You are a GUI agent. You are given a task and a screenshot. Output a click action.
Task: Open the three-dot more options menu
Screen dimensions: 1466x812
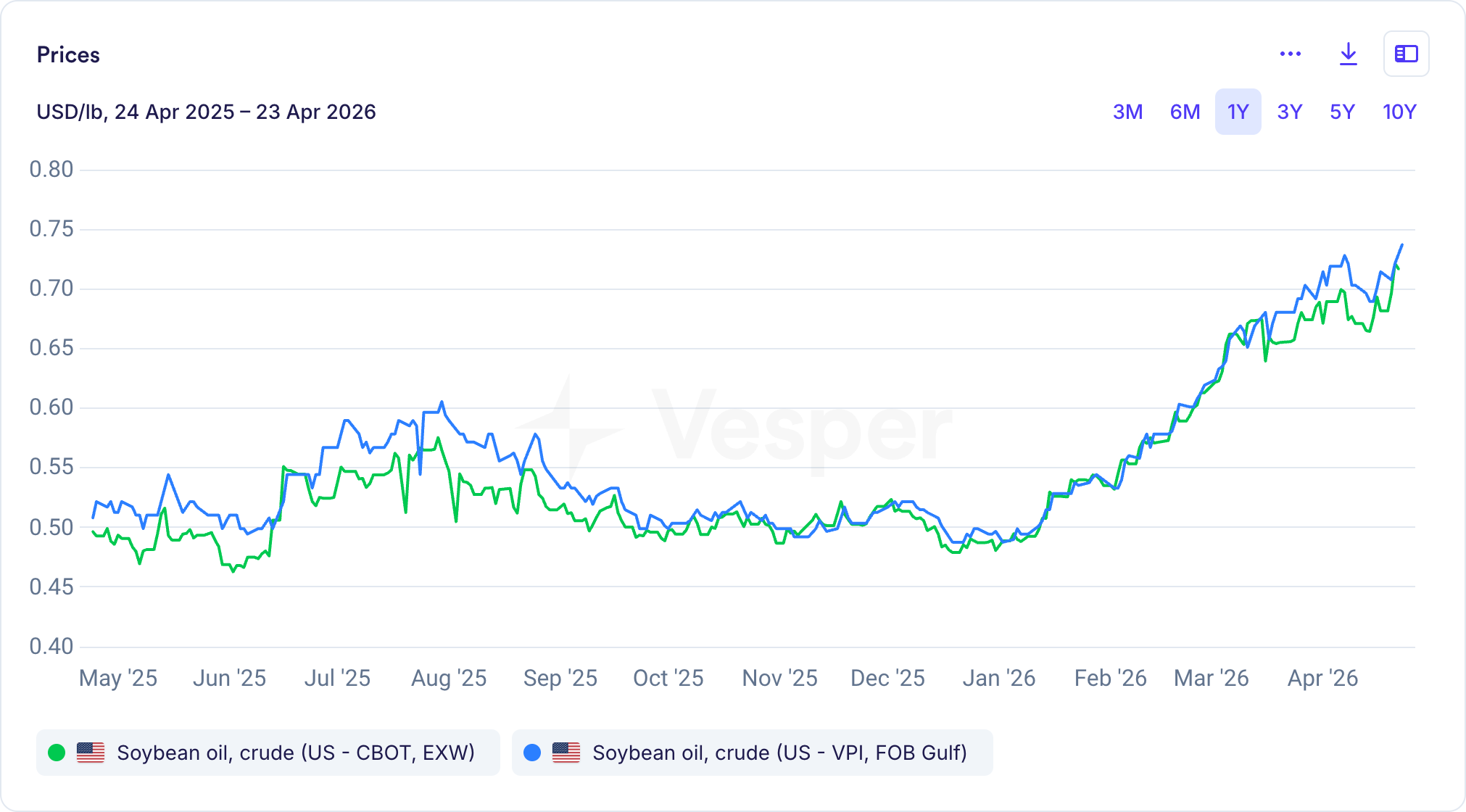(x=1291, y=54)
